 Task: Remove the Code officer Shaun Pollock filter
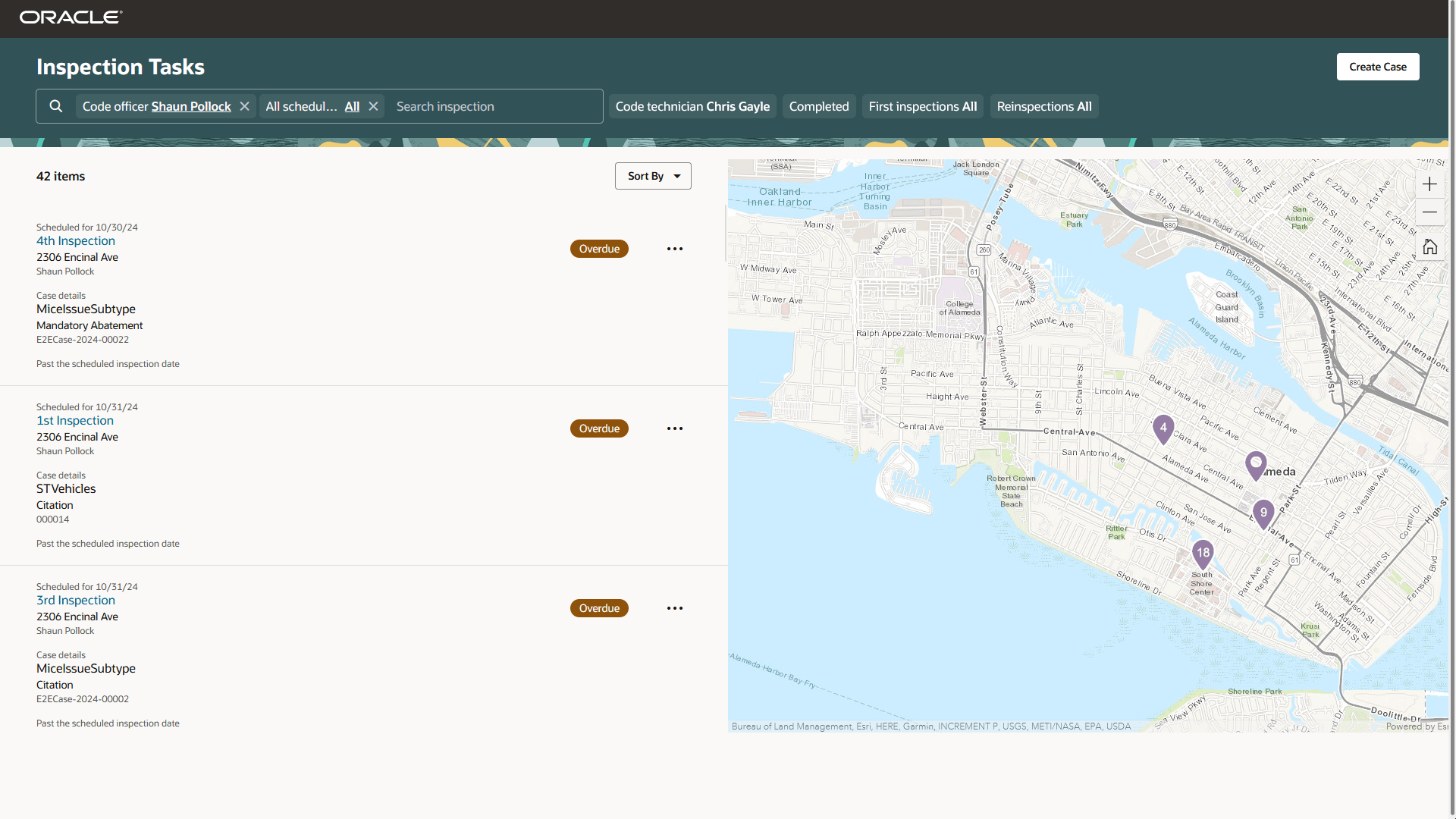[x=243, y=106]
